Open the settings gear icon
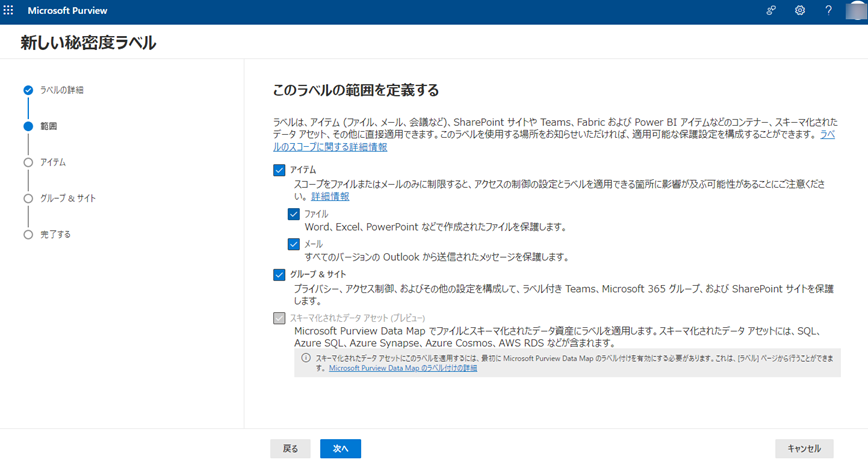The image size is (868, 459). coord(800,11)
